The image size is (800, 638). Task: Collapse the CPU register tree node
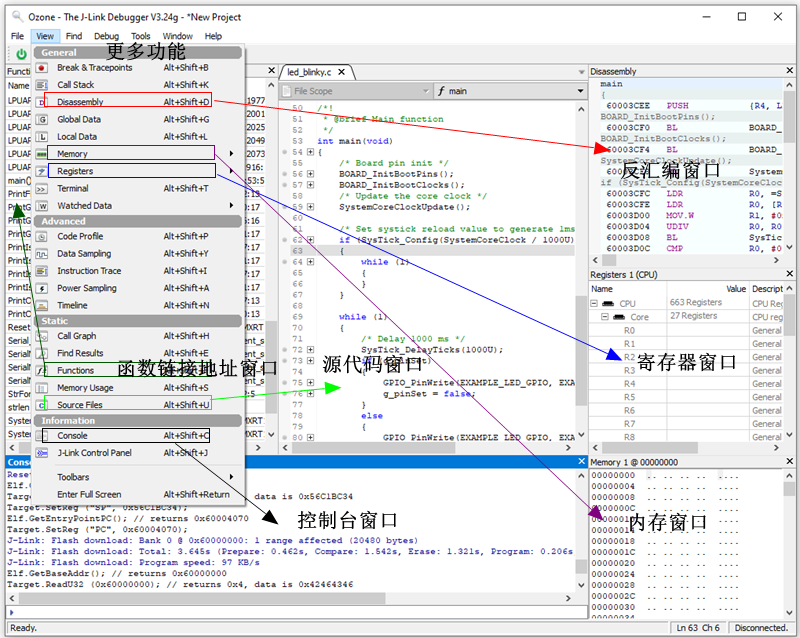point(596,303)
